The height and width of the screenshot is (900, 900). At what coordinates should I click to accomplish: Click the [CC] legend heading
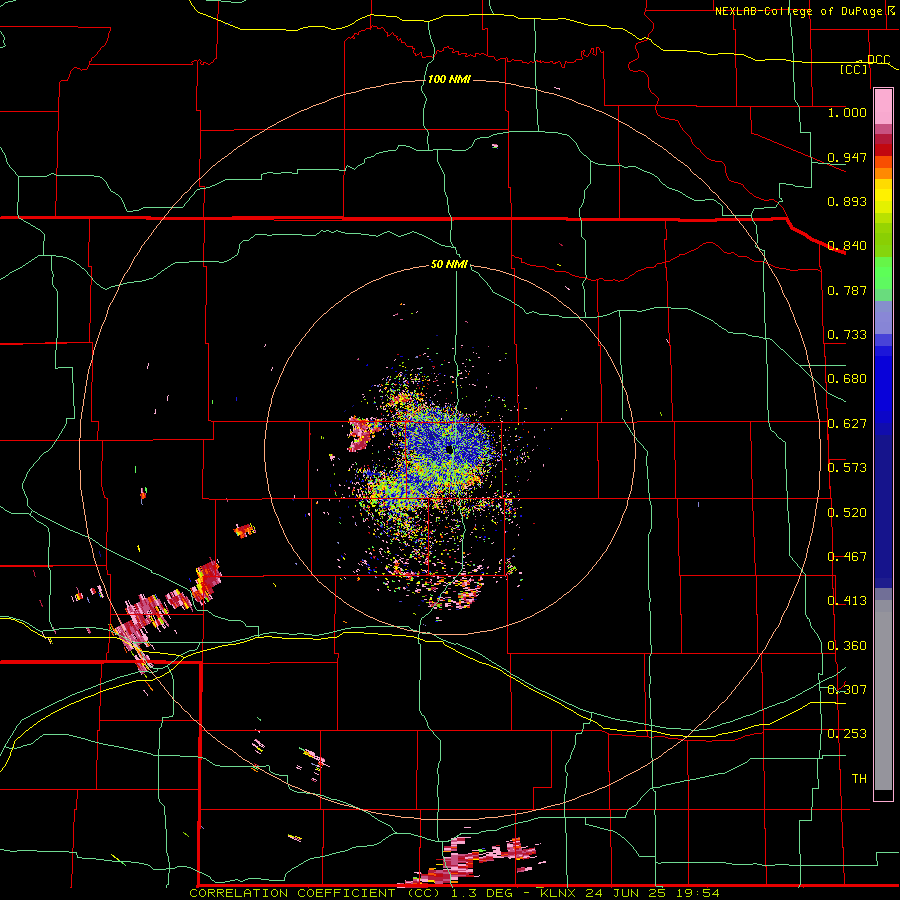(854, 69)
